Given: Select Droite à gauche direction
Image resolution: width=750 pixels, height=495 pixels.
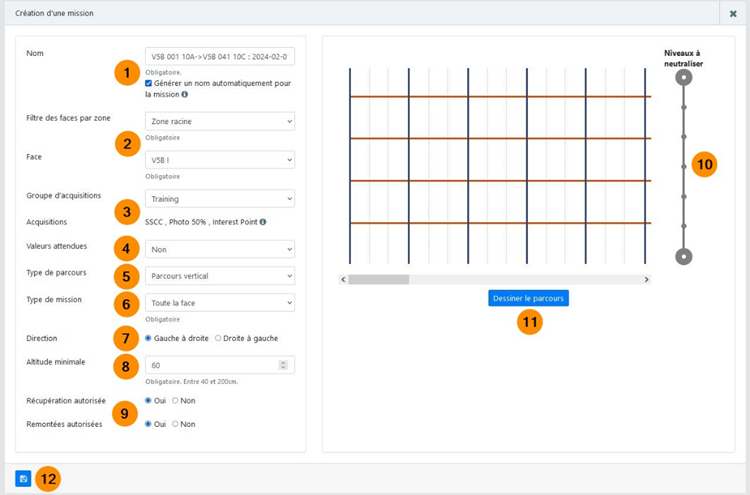Looking at the screenshot, I should [x=219, y=338].
